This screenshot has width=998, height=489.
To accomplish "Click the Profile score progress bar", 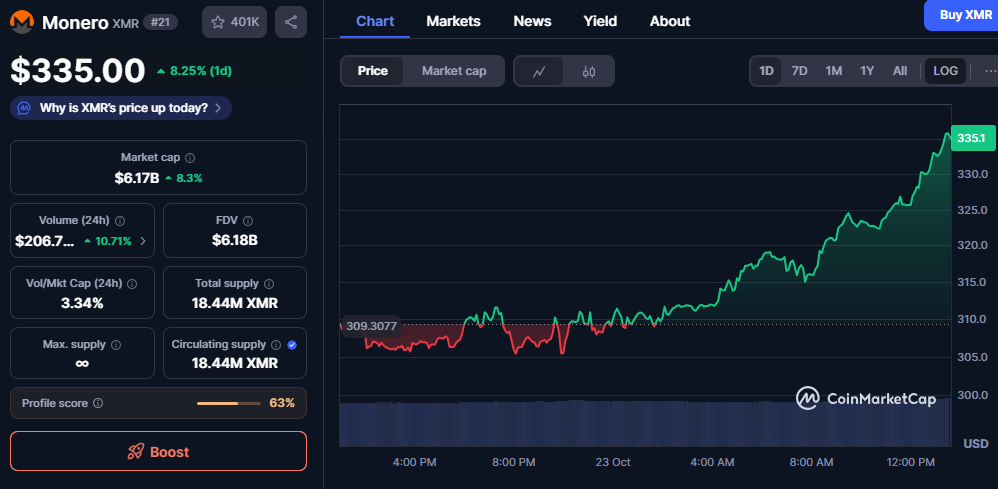I will pos(229,403).
